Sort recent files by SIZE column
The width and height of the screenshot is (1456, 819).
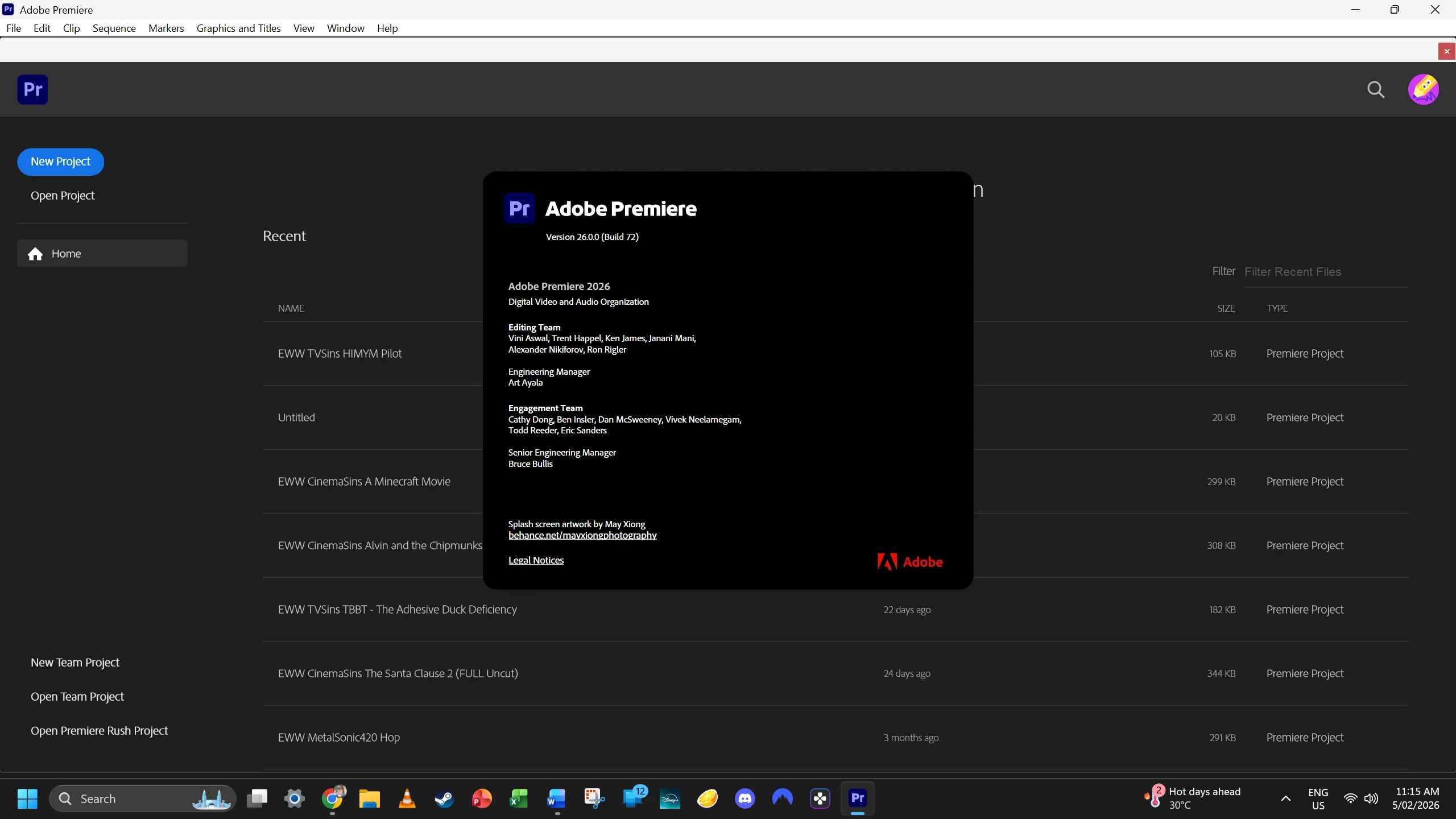pos(1226,308)
